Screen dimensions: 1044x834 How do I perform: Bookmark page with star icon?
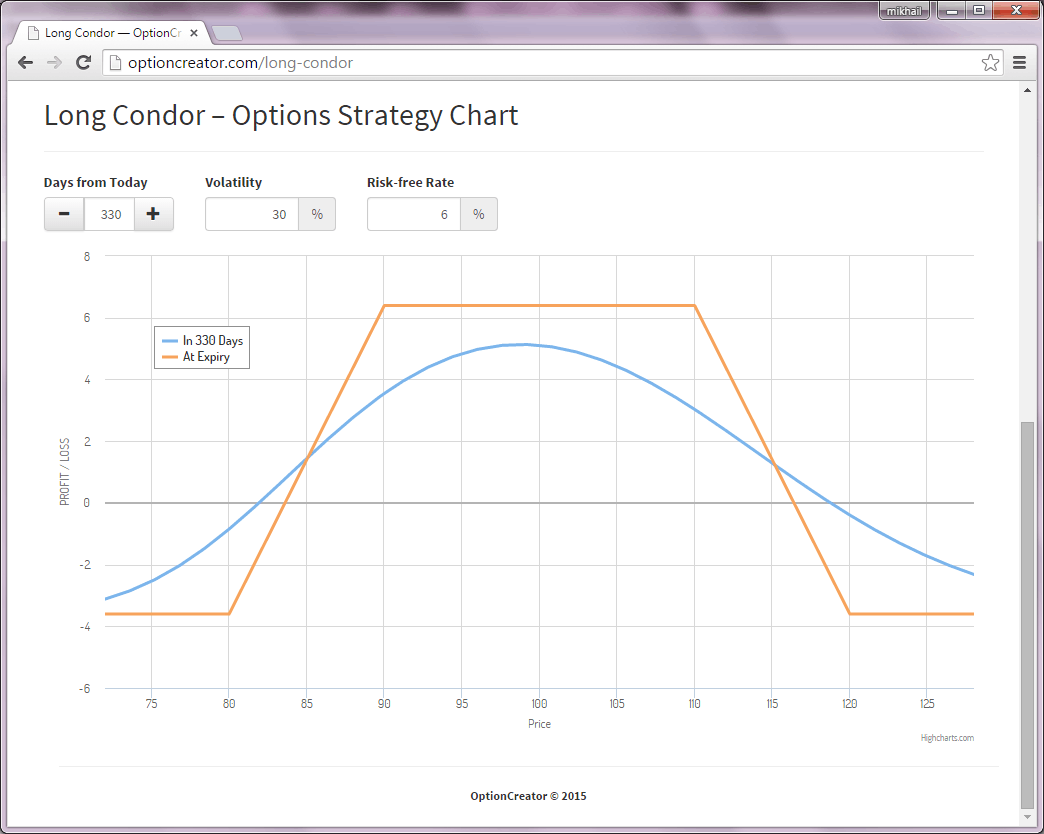click(x=990, y=63)
